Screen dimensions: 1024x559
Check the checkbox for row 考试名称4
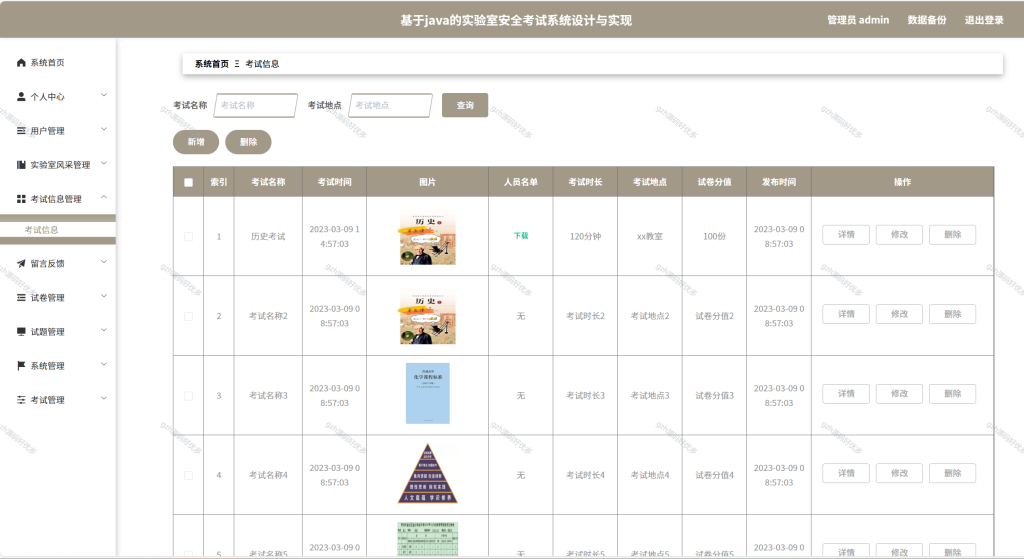pyautogui.click(x=189, y=475)
